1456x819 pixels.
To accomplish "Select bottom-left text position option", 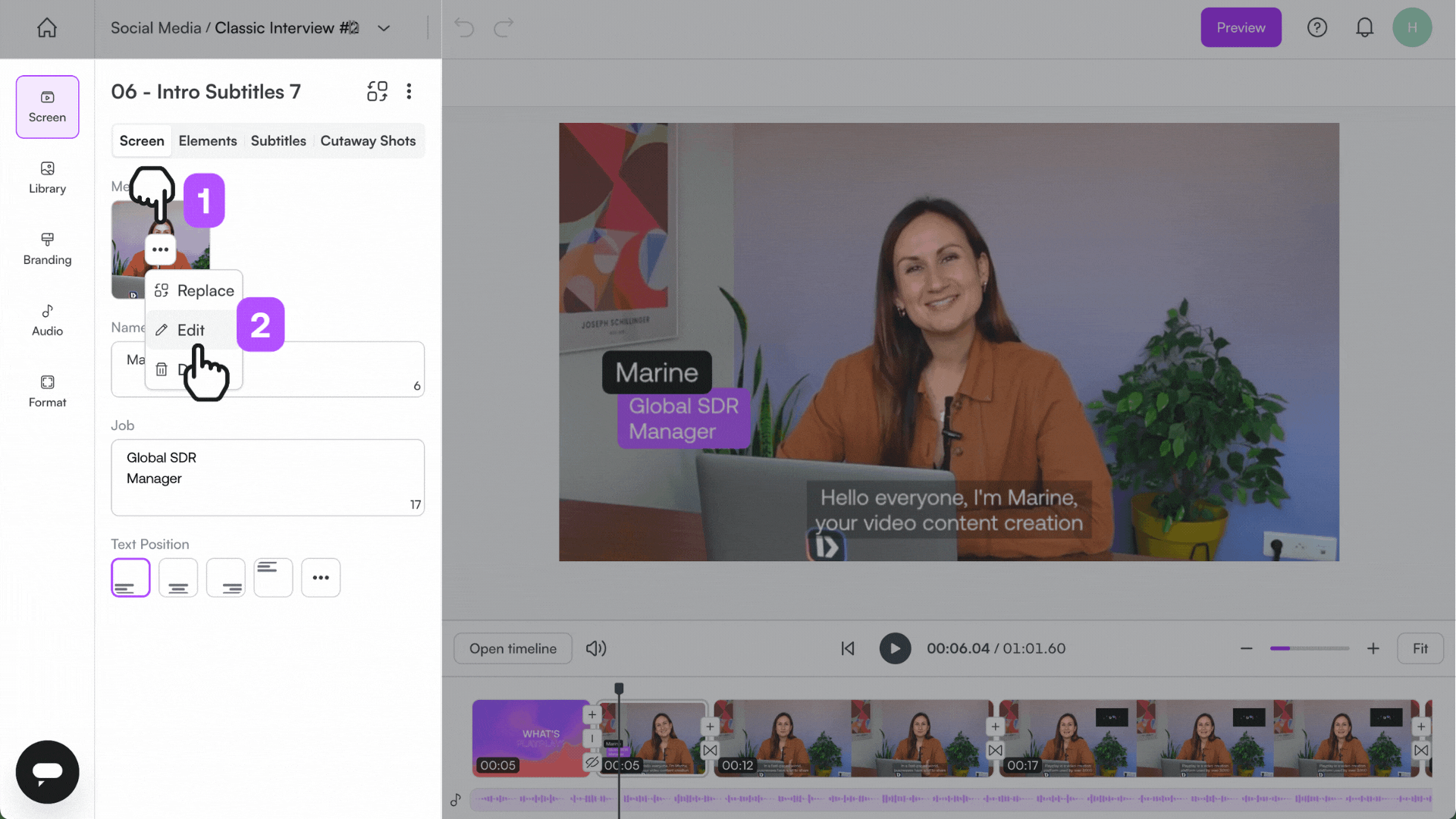I will 130,578.
